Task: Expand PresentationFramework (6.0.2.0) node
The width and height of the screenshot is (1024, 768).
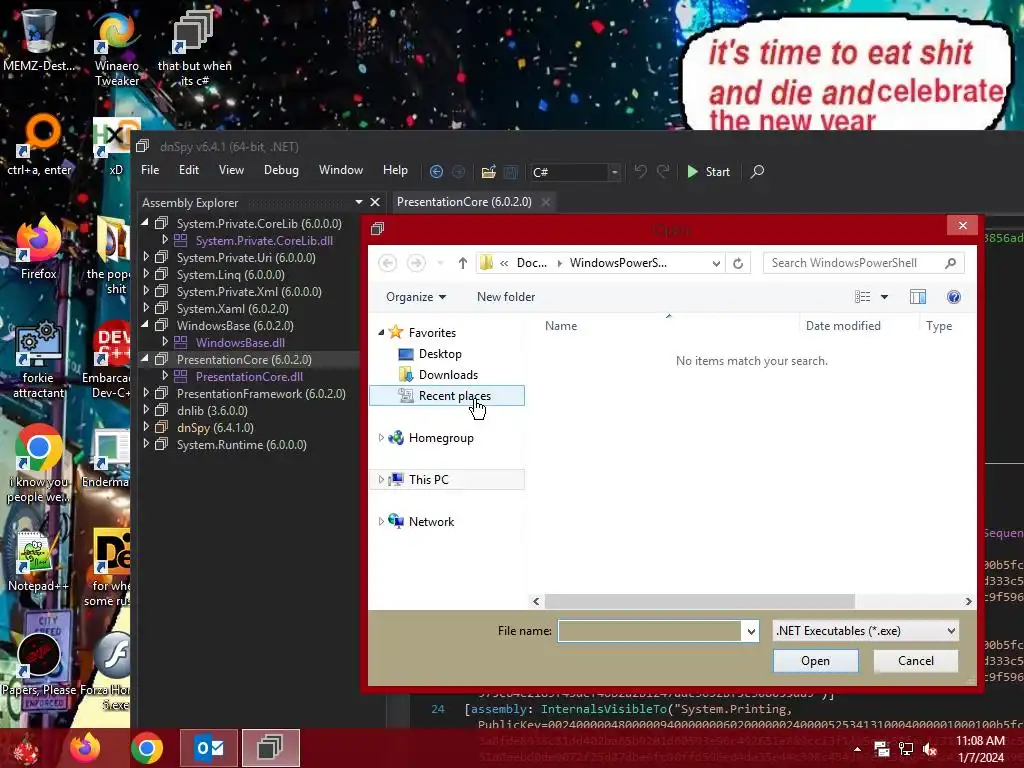Action: coord(146,392)
